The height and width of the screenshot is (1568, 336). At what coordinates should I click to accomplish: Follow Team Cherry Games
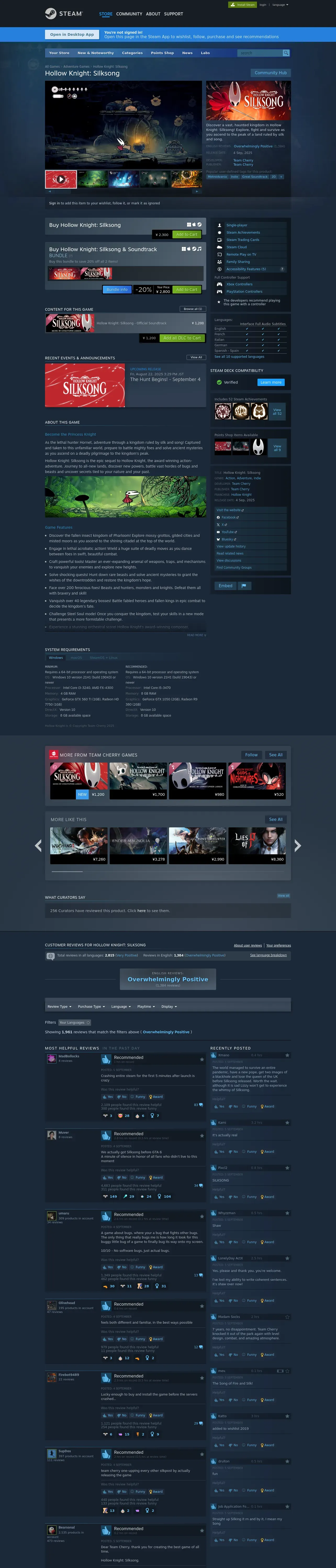pyautogui.click(x=251, y=755)
